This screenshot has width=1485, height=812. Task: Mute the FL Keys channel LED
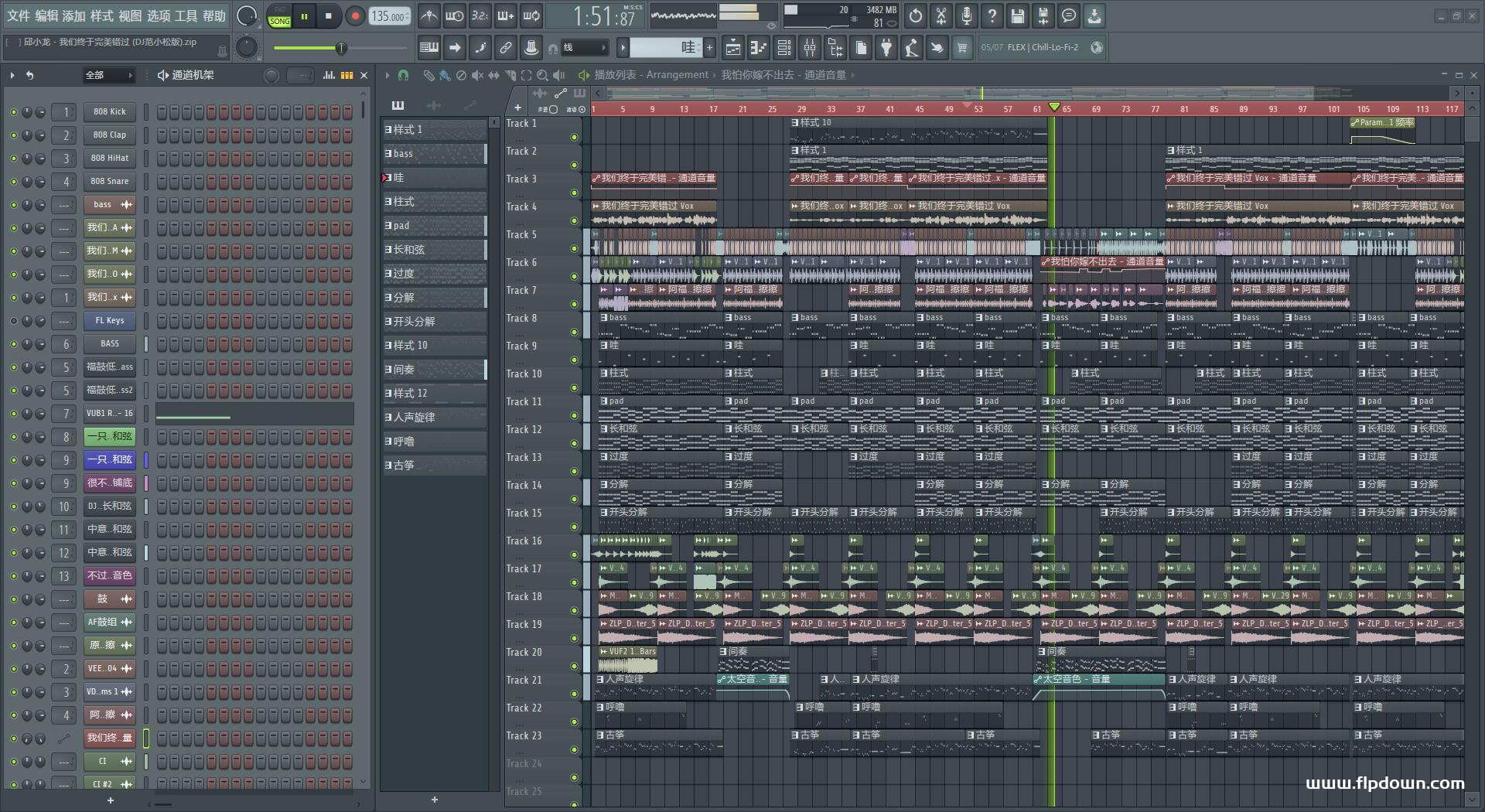tap(13, 321)
